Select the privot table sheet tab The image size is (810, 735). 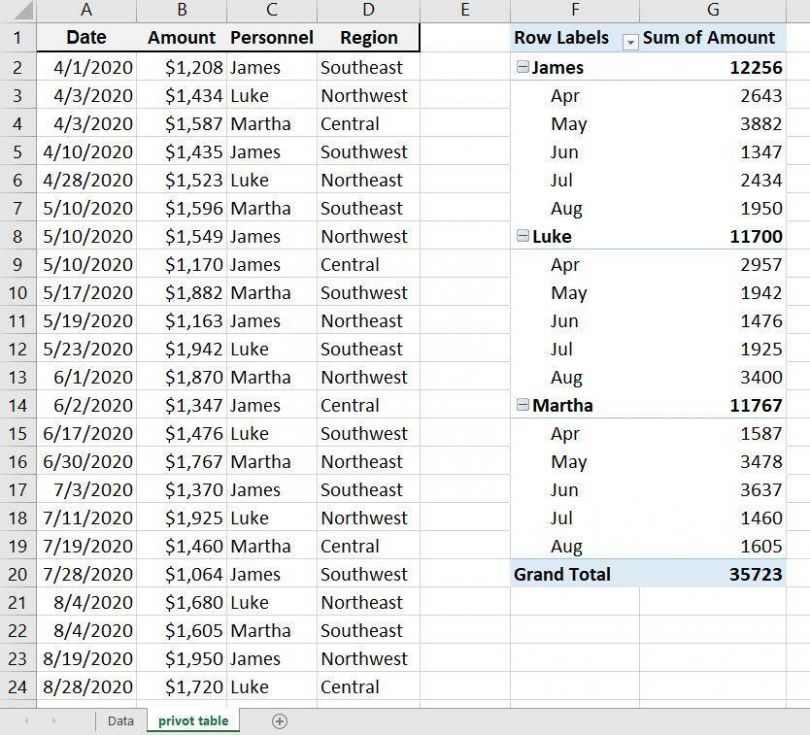(196, 719)
